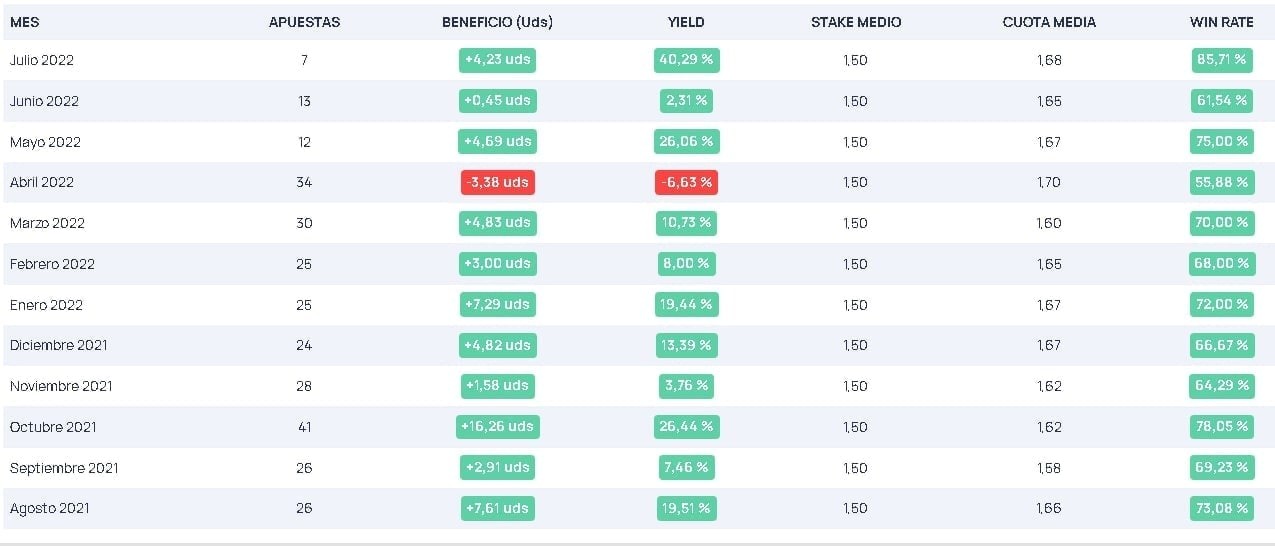Click the 55,88 % win rate badge
This screenshot has height=546, width=1275.
coord(1221,182)
